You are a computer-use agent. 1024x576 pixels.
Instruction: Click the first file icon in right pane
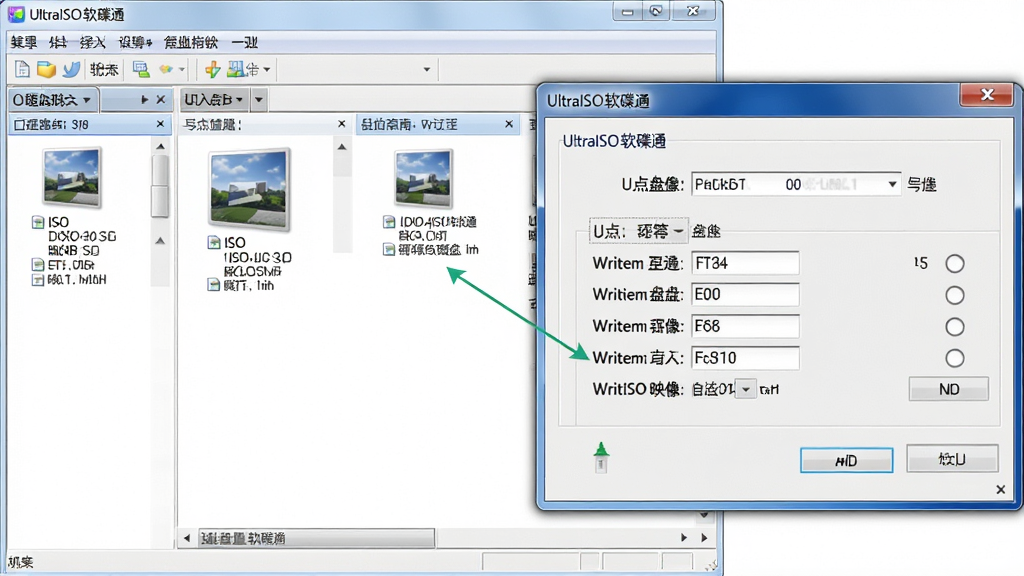tap(389, 221)
